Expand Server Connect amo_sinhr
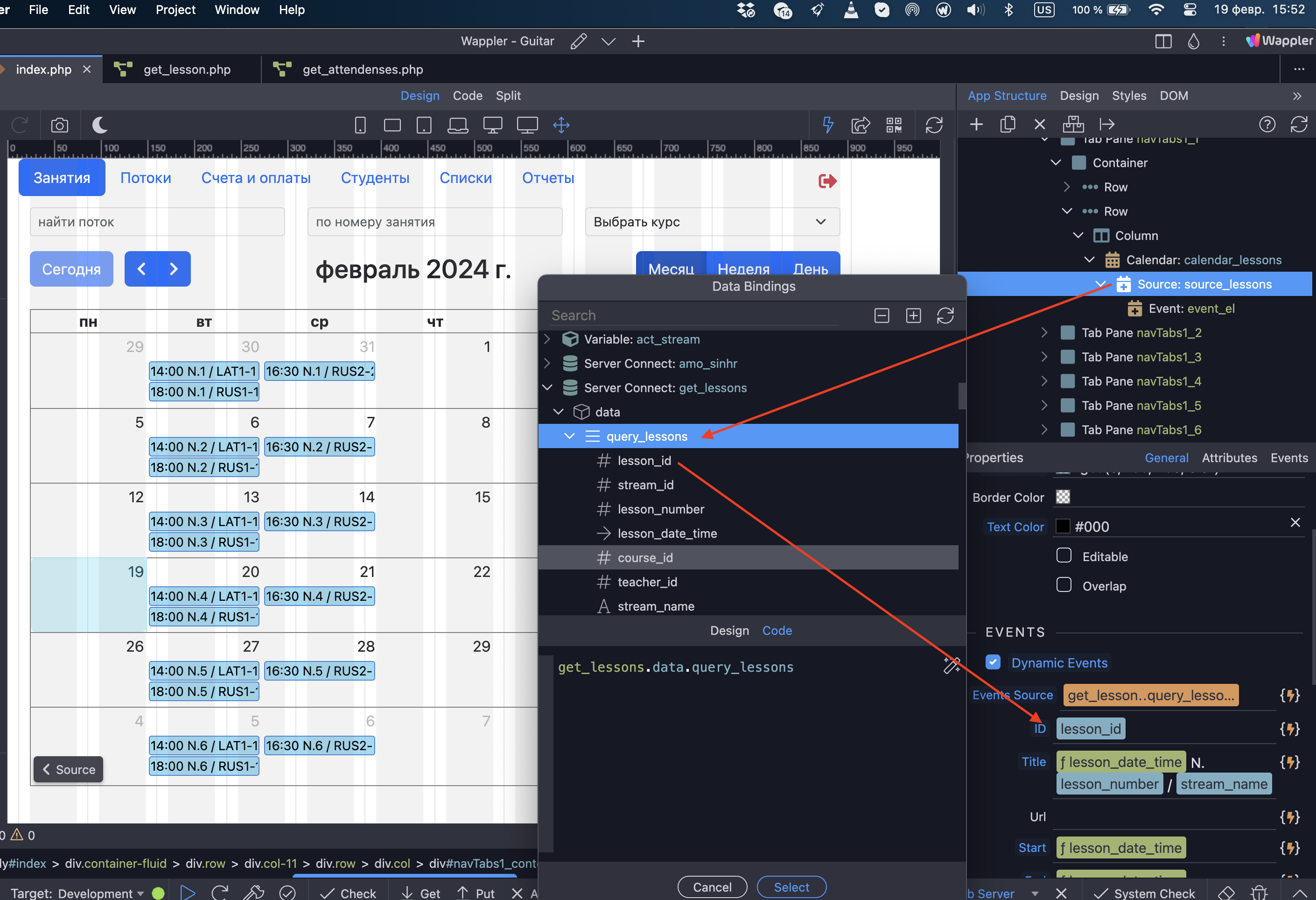This screenshot has height=900, width=1316. [x=547, y=364]
